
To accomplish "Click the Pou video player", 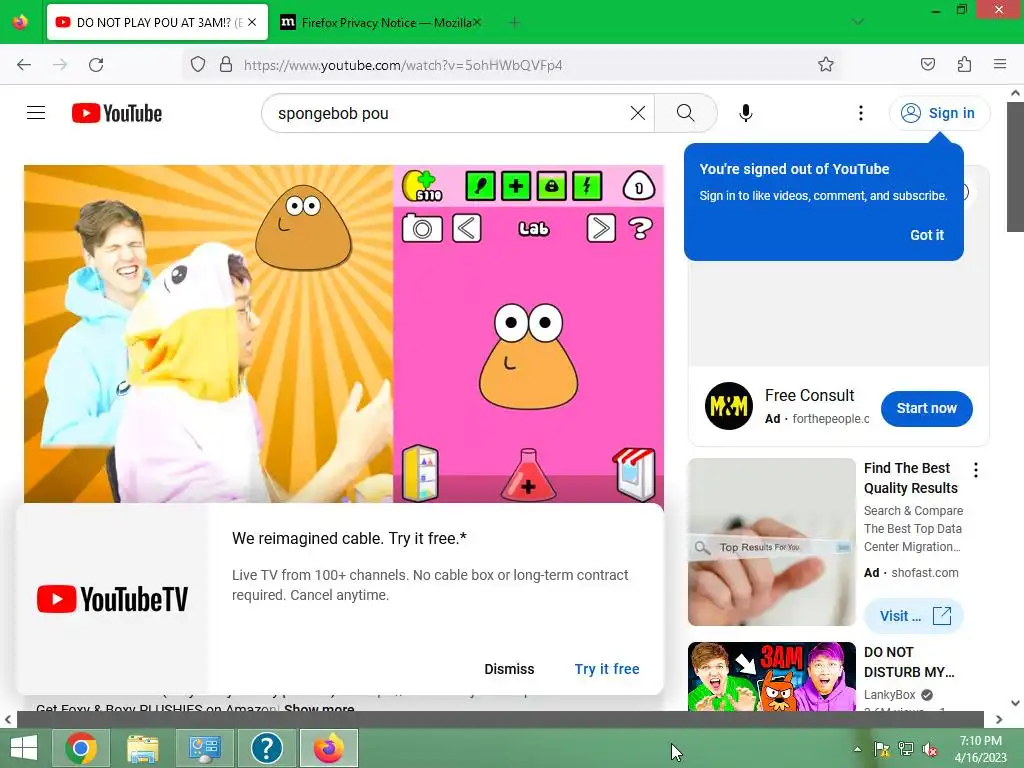I will click(344, 333).
